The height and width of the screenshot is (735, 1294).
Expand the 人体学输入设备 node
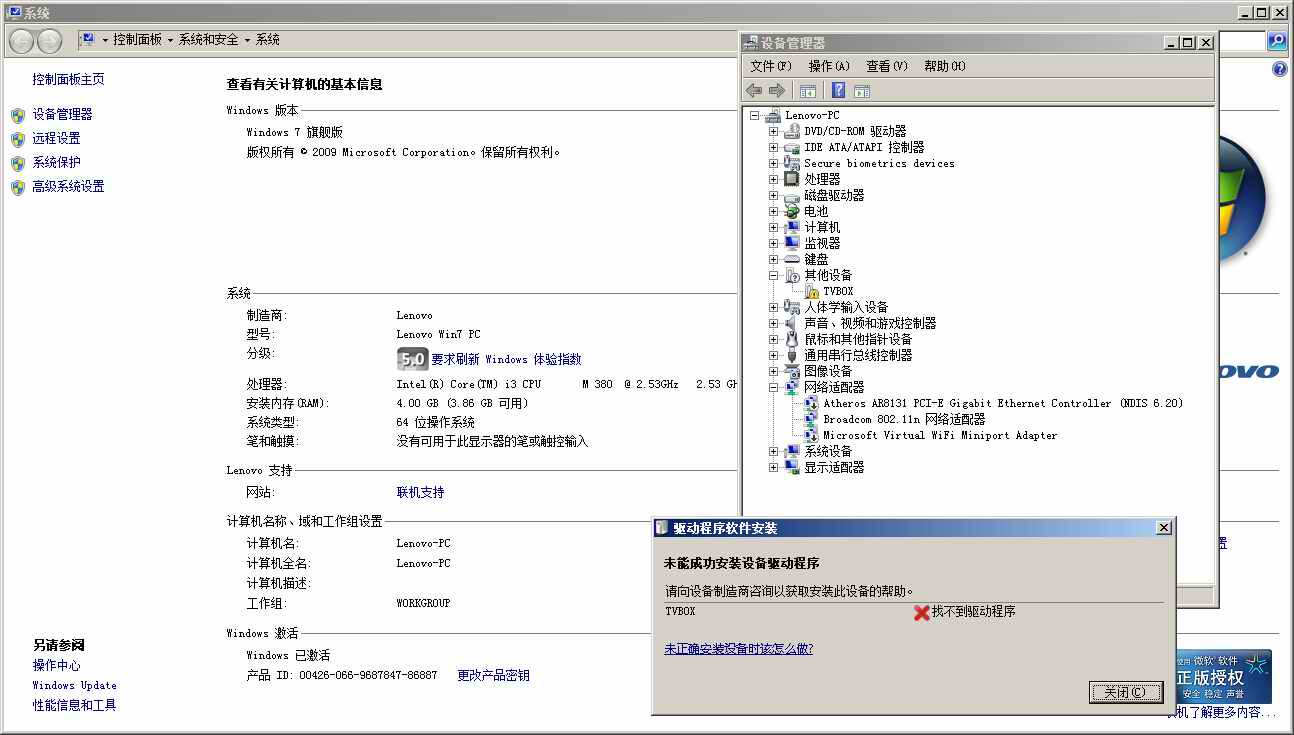click(x=773, y=307)
